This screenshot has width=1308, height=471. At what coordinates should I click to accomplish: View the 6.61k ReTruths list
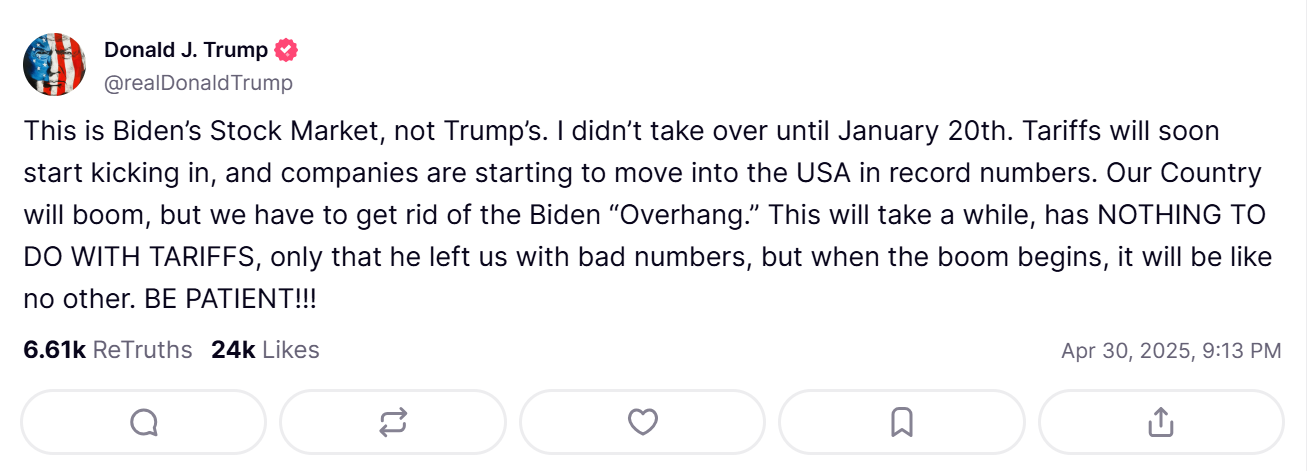click(x=107, y=350)
